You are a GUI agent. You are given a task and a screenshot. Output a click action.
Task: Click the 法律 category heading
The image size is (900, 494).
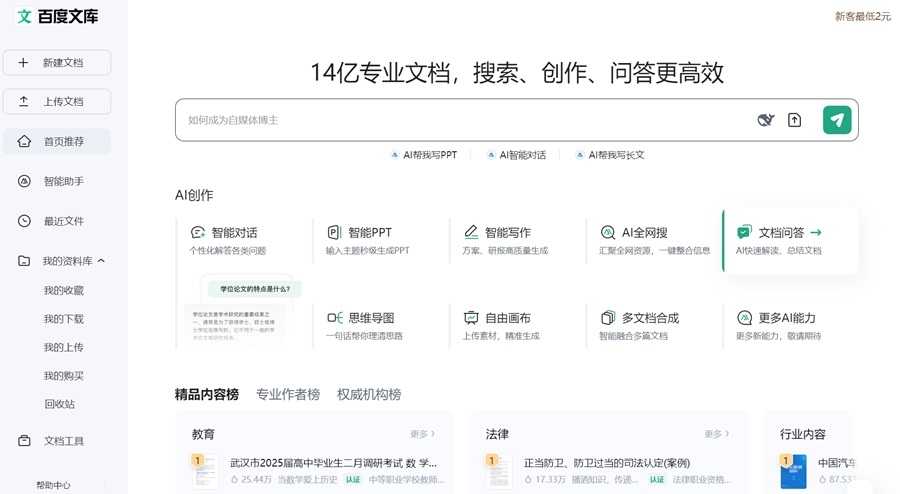tap(497, 434)
